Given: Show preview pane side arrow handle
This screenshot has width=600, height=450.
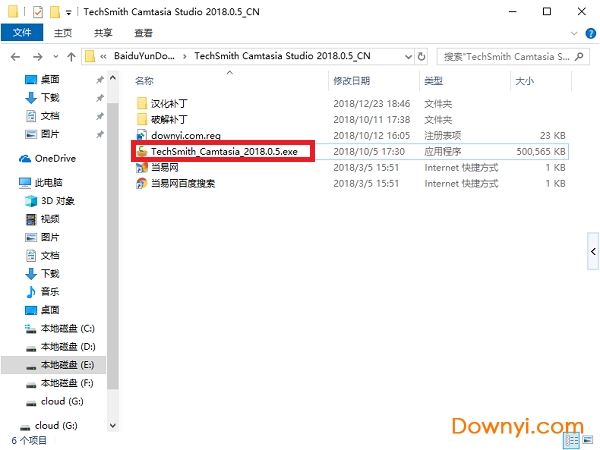Looking at the screenshot, I should [x=593, y=251].
